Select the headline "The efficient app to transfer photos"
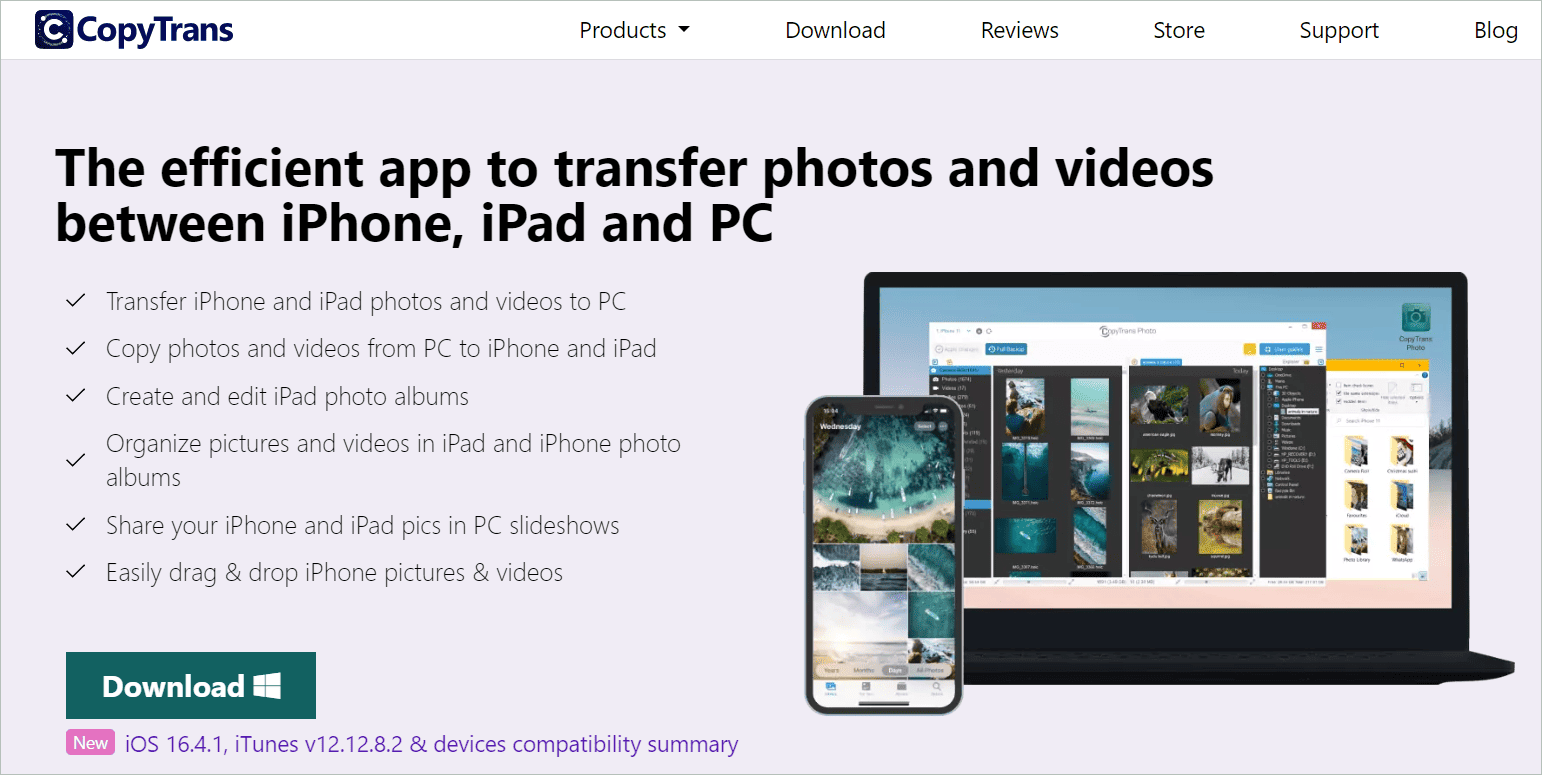The image size is (1542, 775). click(634, 196)
